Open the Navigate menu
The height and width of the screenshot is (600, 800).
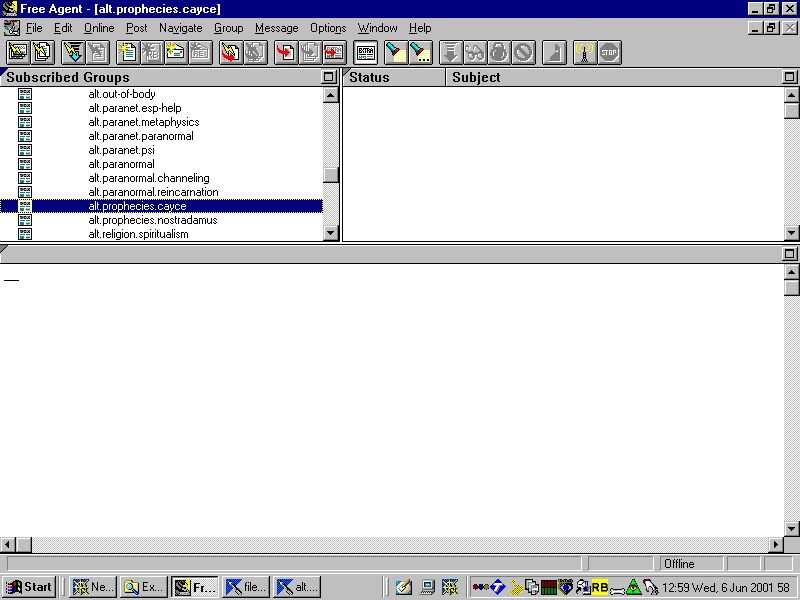click(180, 28)
